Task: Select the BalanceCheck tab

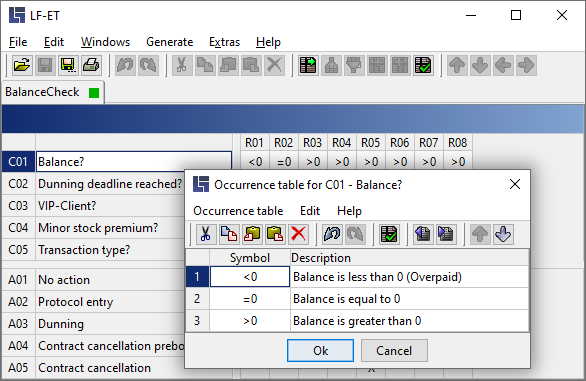Action: [53, 92]
